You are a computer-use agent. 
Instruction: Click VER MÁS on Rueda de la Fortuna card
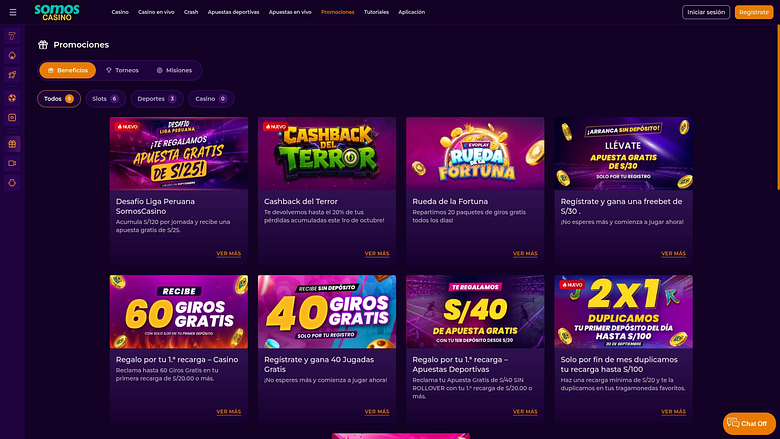point(525,254)
